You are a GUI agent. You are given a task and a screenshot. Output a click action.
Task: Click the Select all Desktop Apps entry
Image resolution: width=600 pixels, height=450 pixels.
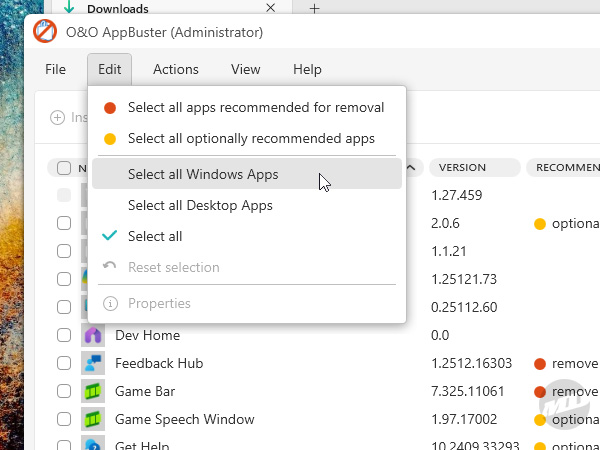(200, 205)
